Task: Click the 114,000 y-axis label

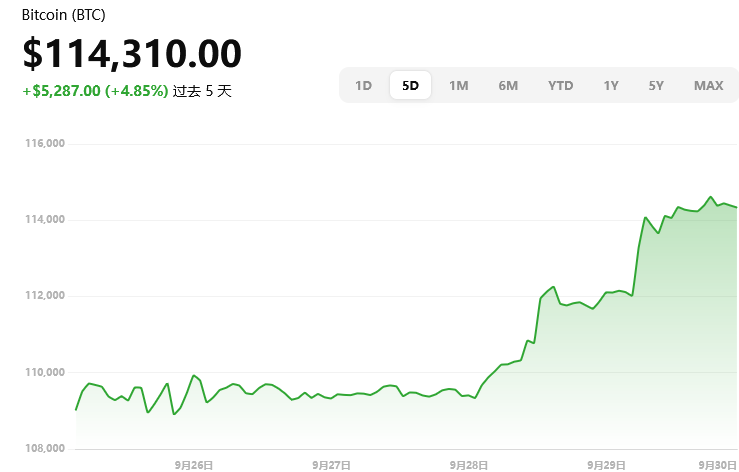Action: (x=45, y=220)
